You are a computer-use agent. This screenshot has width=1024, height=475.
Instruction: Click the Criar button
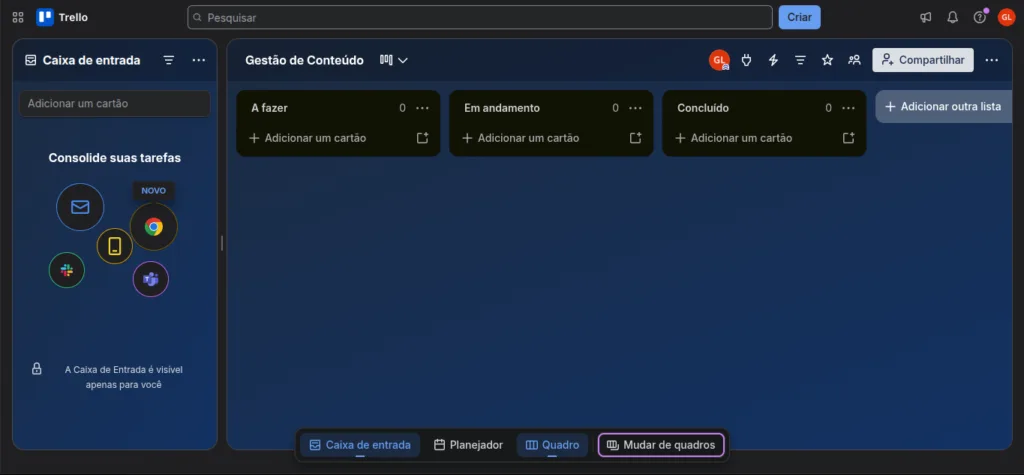tap(799, 18)
